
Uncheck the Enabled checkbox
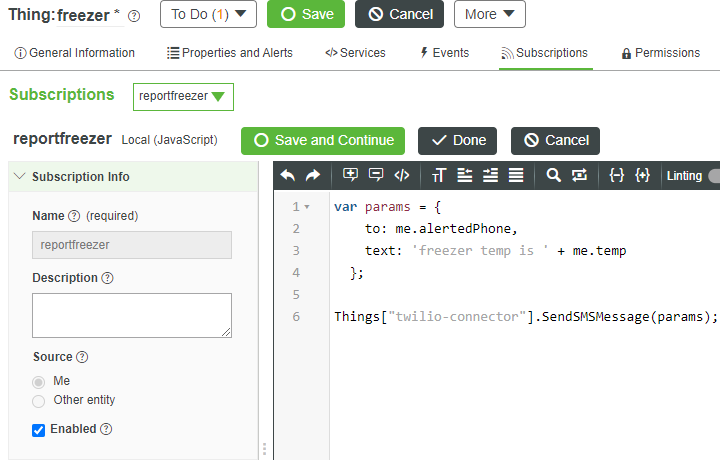click(x=39, y=430)
